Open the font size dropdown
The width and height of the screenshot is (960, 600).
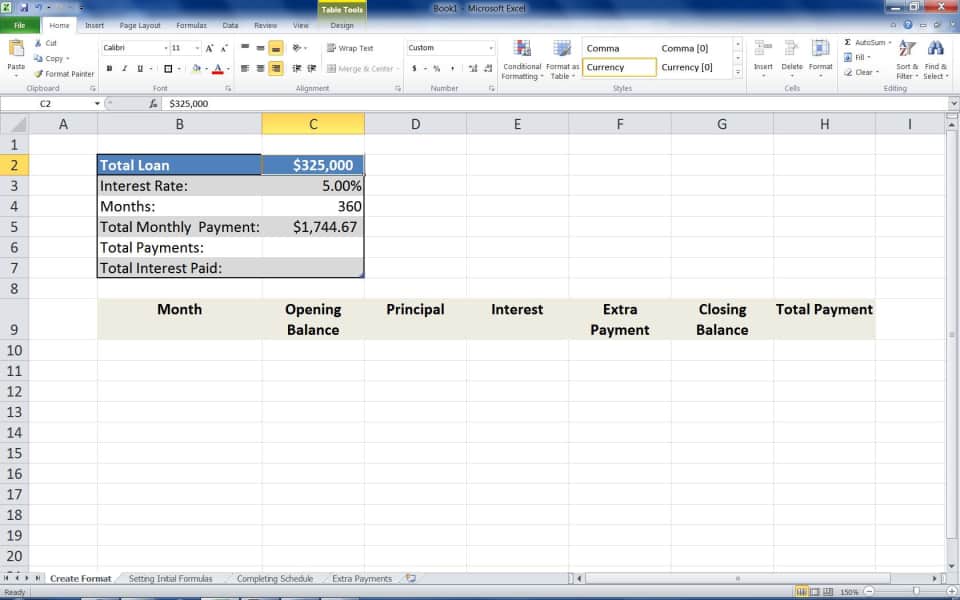pyautogui.click(x=197, y=49)
